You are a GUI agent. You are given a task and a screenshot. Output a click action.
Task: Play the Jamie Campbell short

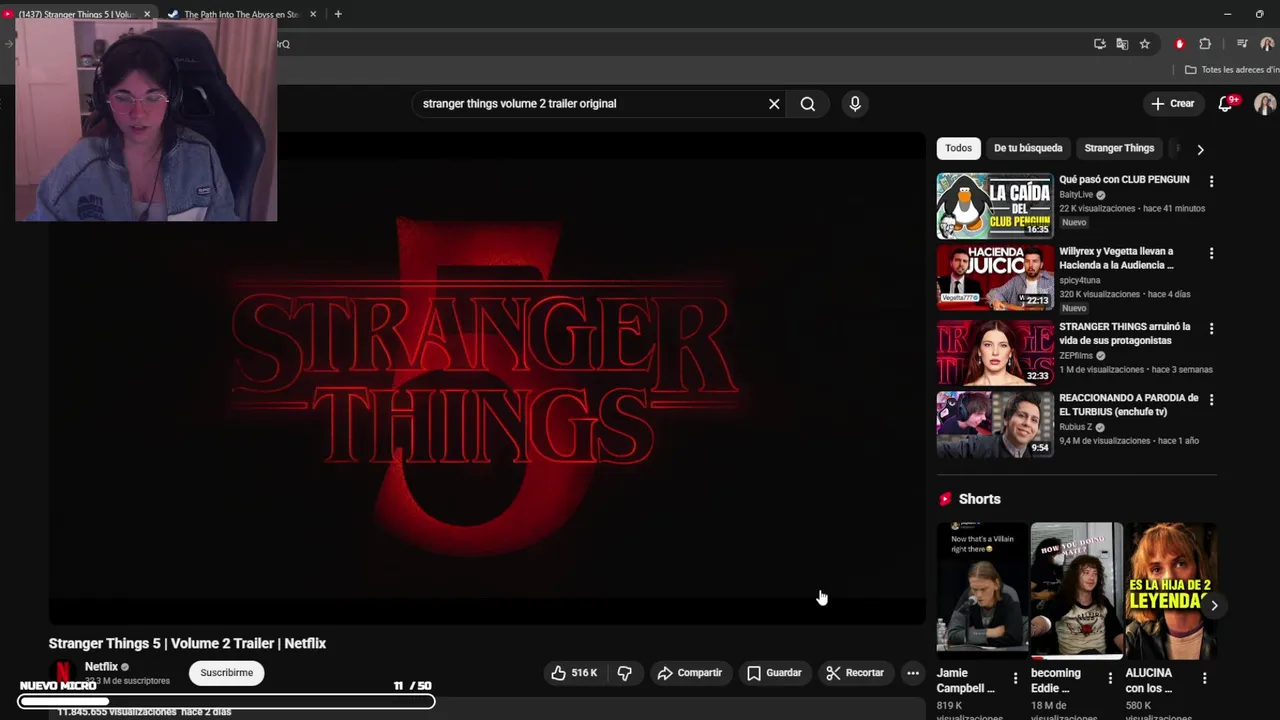pos(982,589)
